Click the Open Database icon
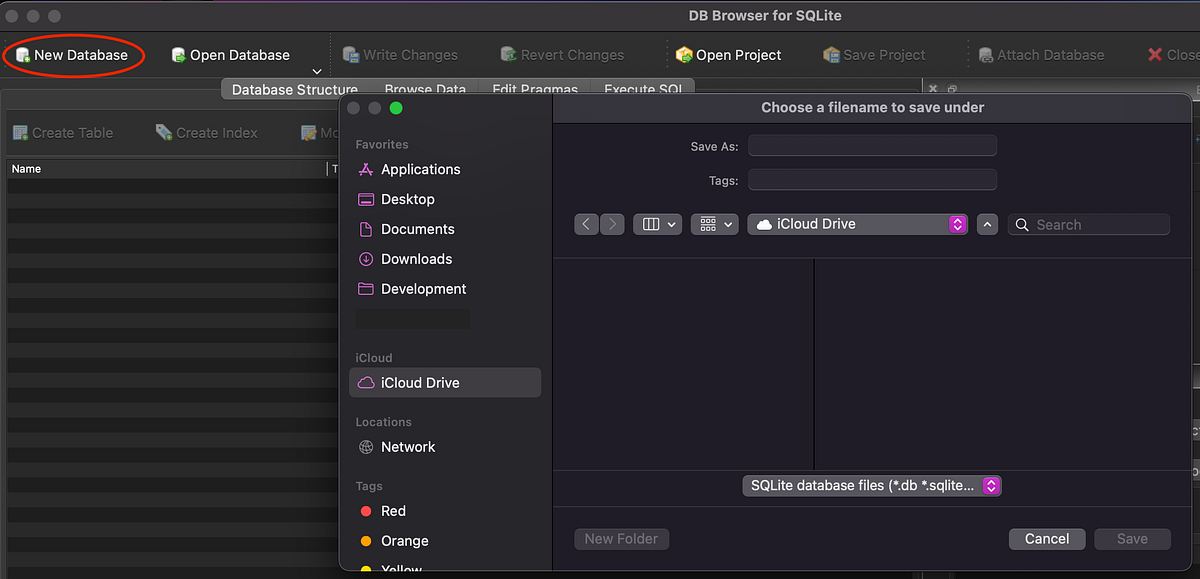Viewport: 1200px width, 579px height. tap(178, 54)
